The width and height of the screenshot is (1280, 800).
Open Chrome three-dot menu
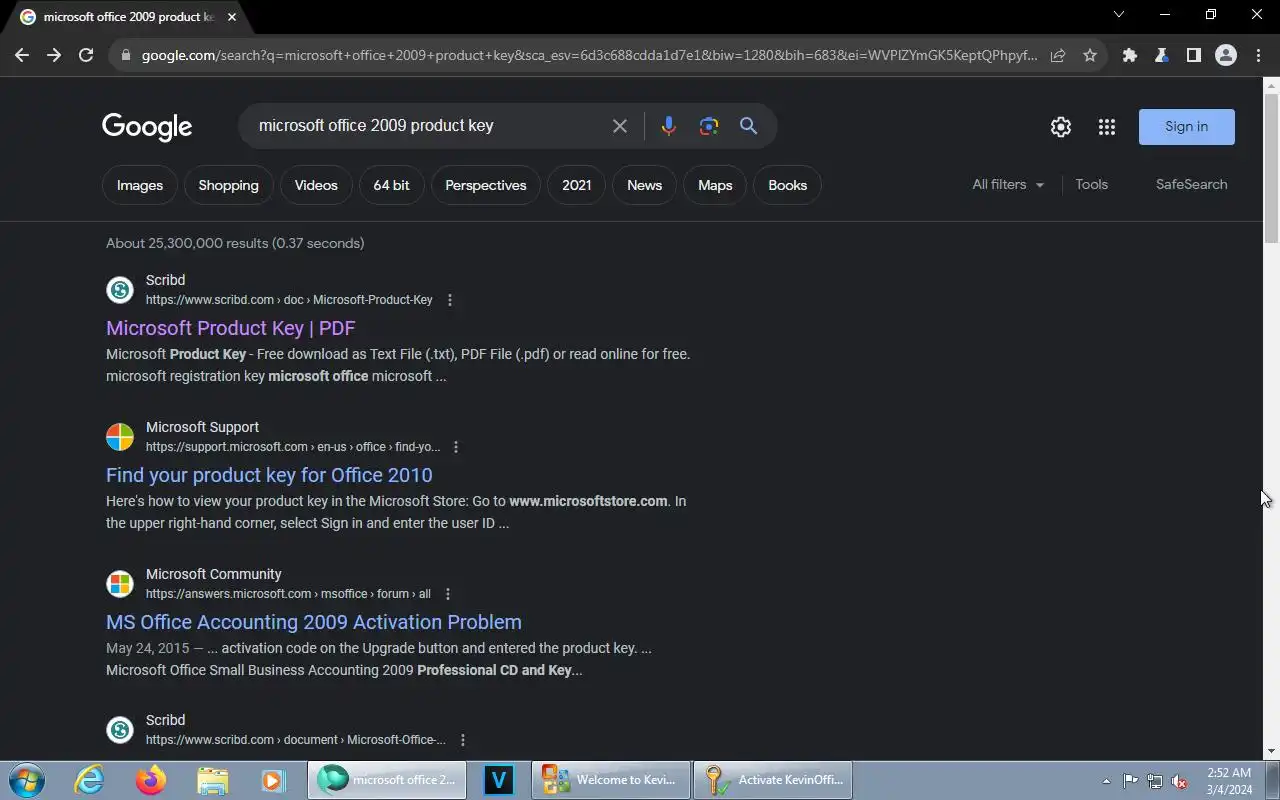pyautogui.click(x=1258, y=56)
